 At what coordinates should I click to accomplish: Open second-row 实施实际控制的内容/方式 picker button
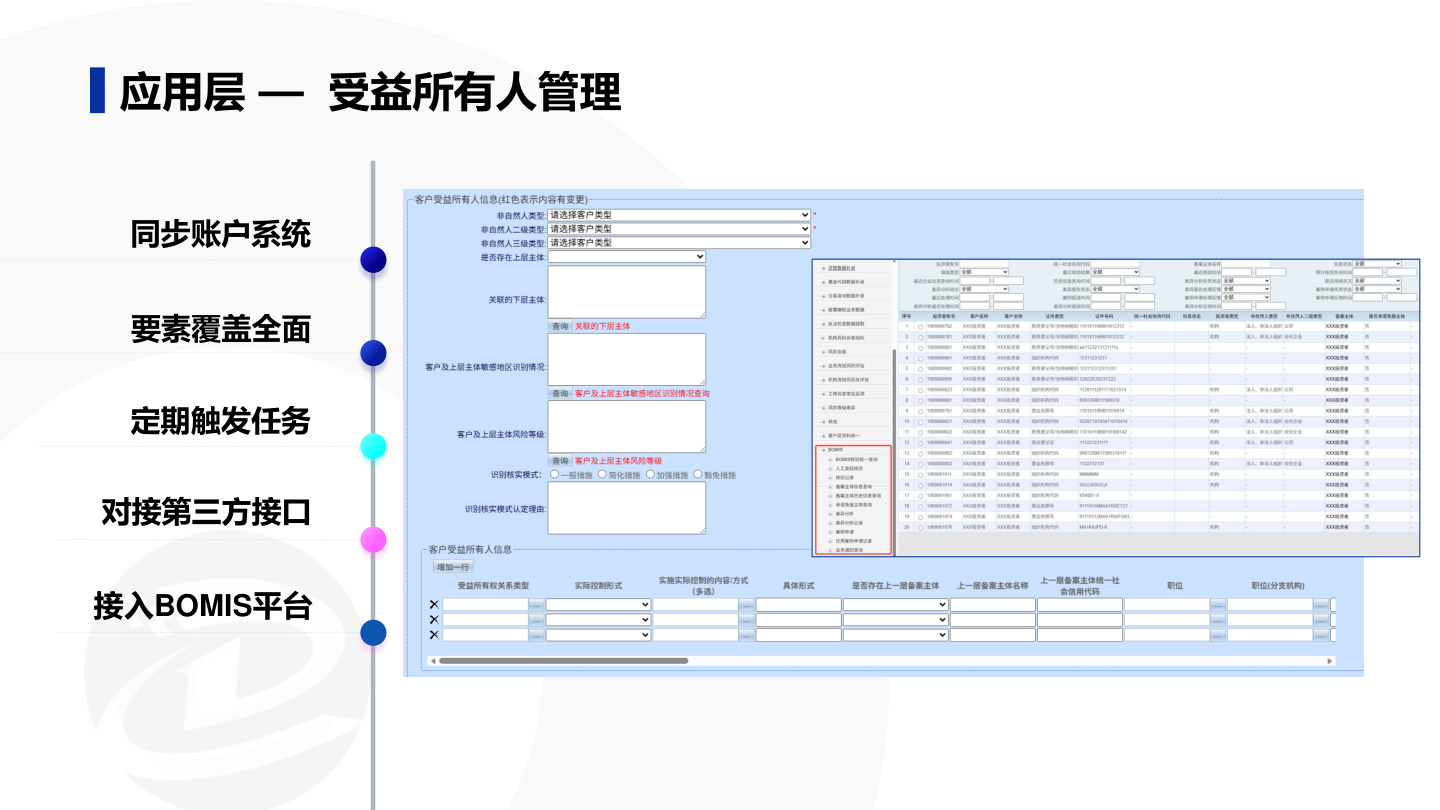click(746, 620)
